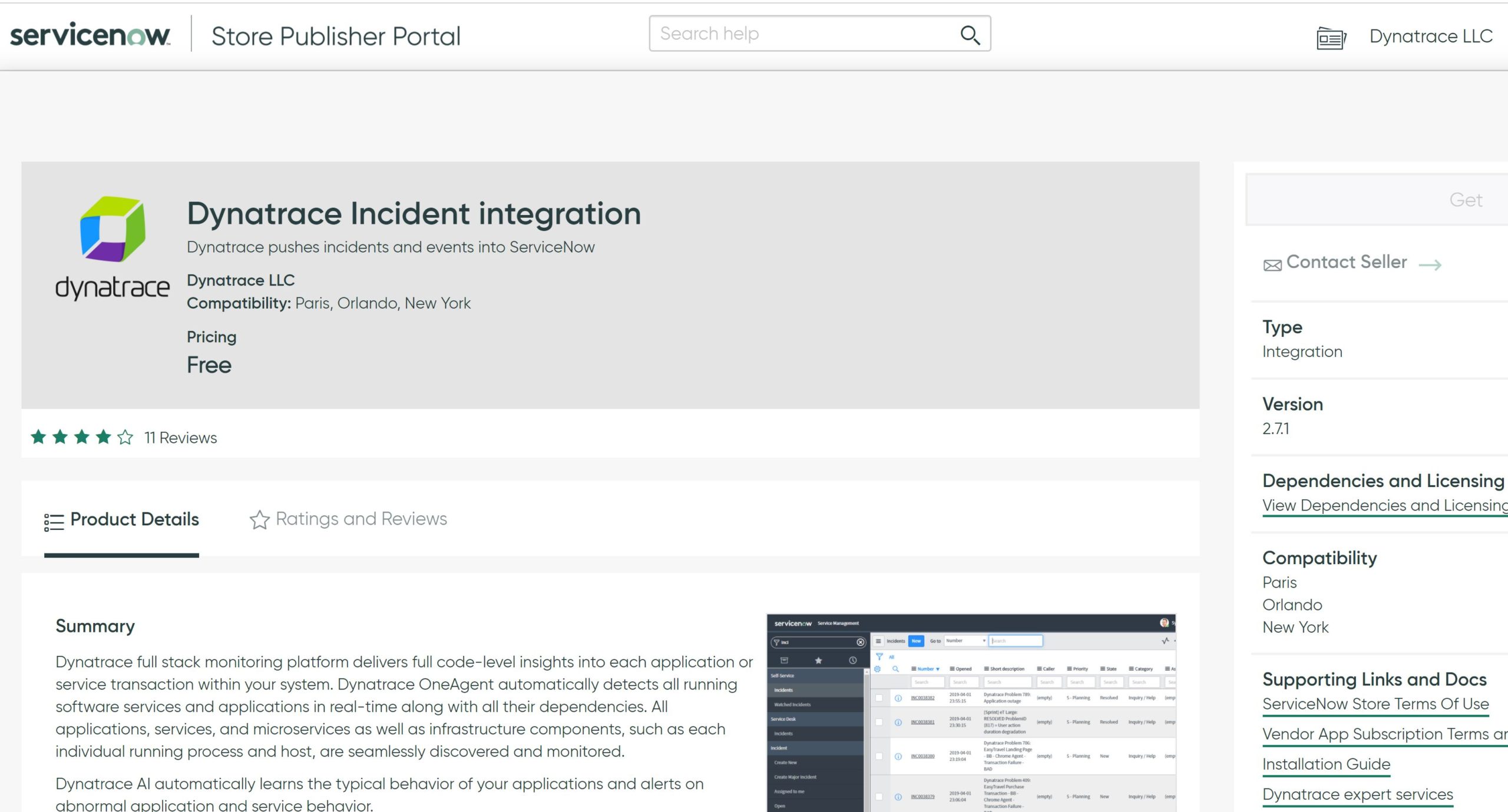Open View Dependencies and Licensing link

pyautogui.click(x=1385, y=506)
